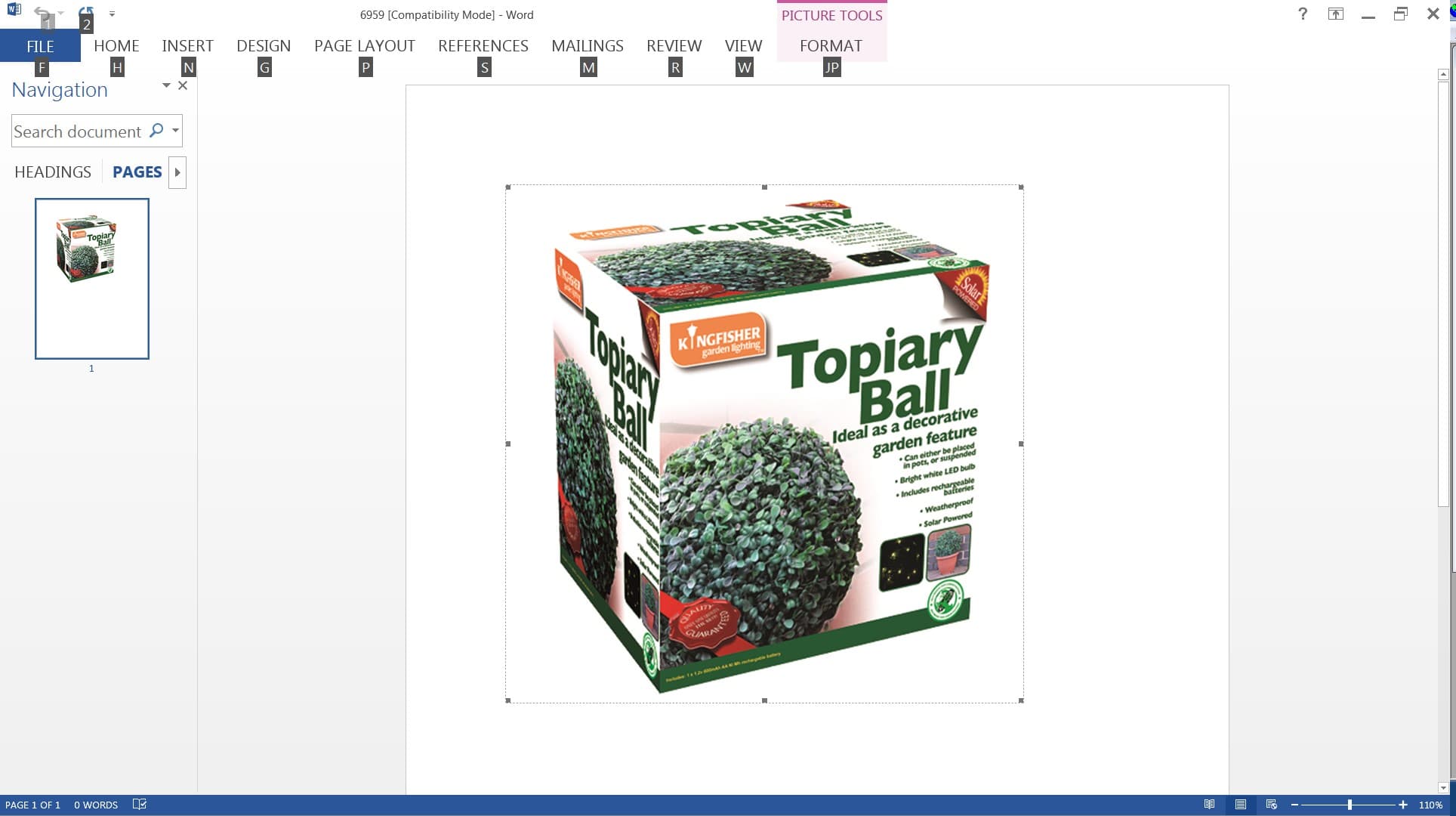Open the Navigation pane task options dropdown

[x=166, y=85]
